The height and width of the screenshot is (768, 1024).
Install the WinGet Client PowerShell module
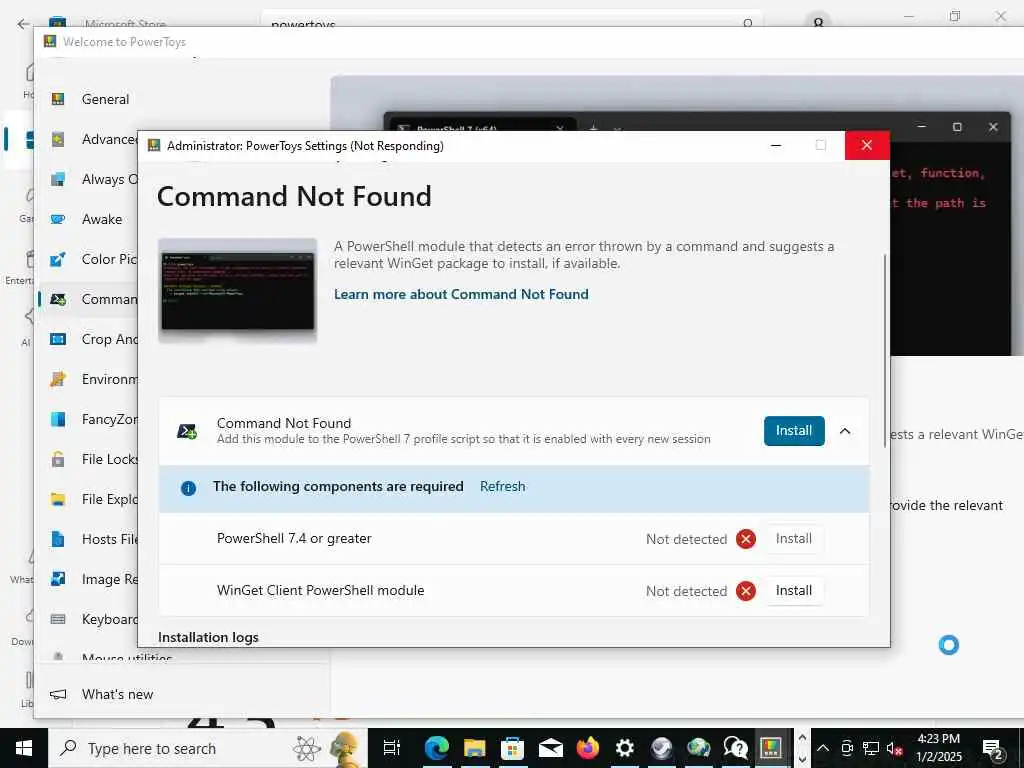793,590
